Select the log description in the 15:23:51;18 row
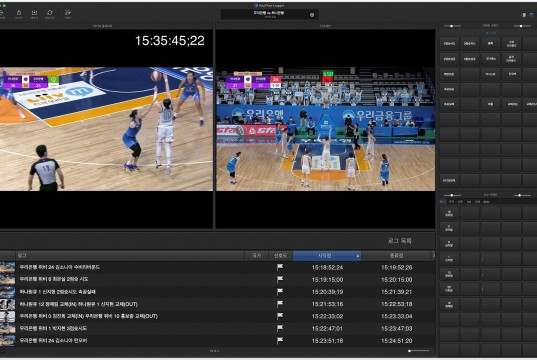 (53, 340)
